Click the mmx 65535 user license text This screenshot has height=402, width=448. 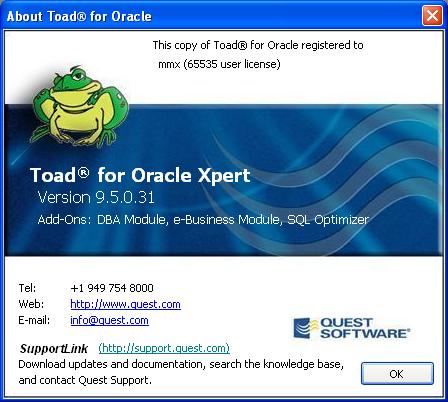[x=219, y=64]
